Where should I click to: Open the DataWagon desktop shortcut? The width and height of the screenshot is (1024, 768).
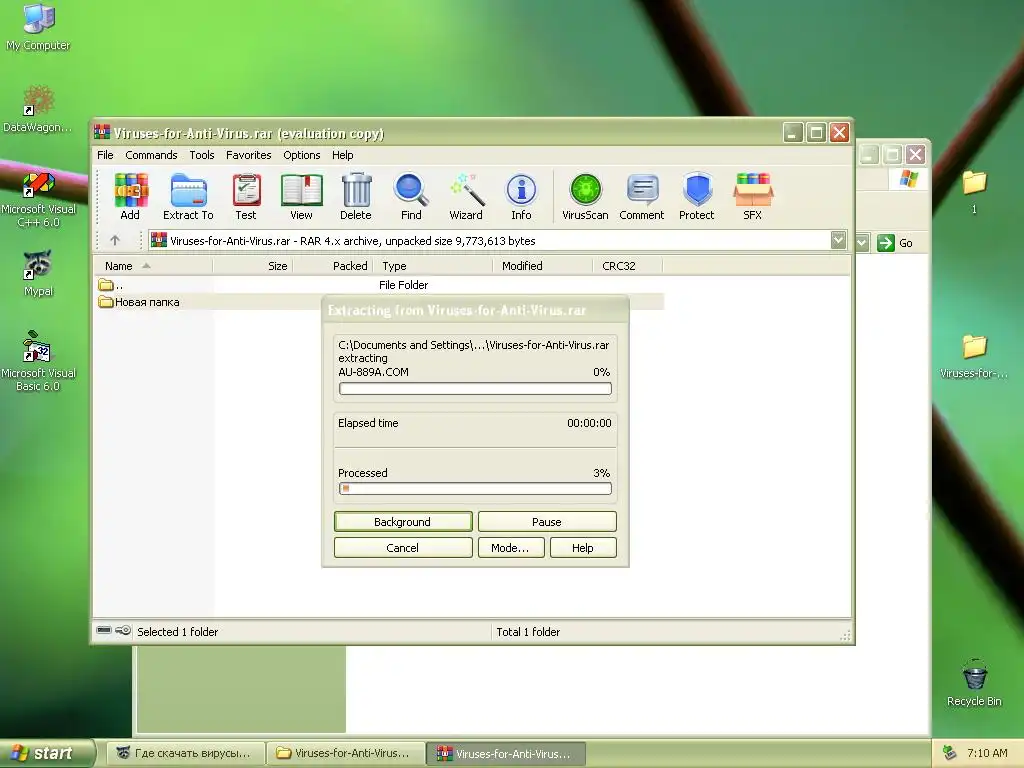point(38,108)
